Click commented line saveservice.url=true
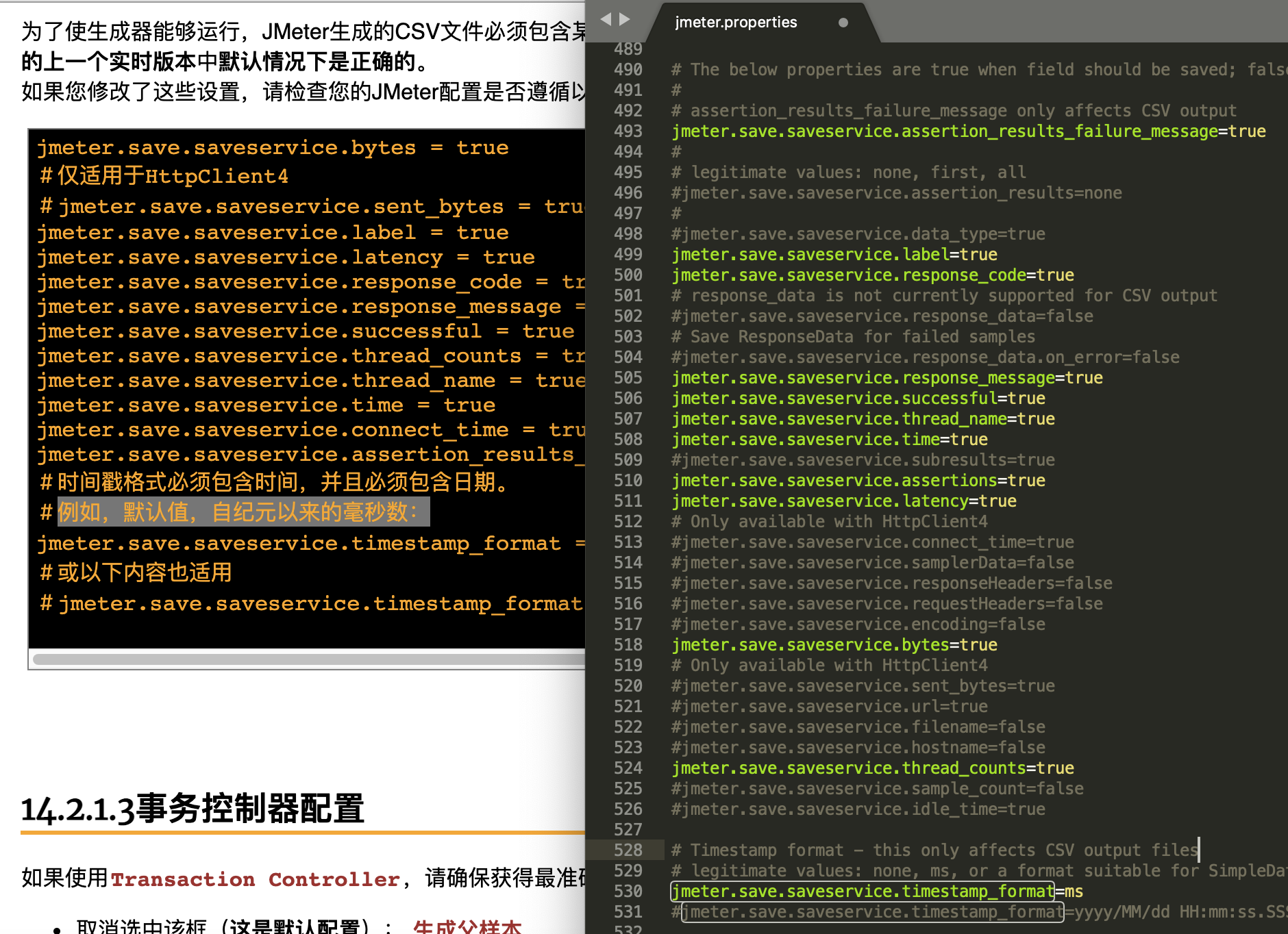The height and width of the screenshot is (934, 1288). pos(830,706)
